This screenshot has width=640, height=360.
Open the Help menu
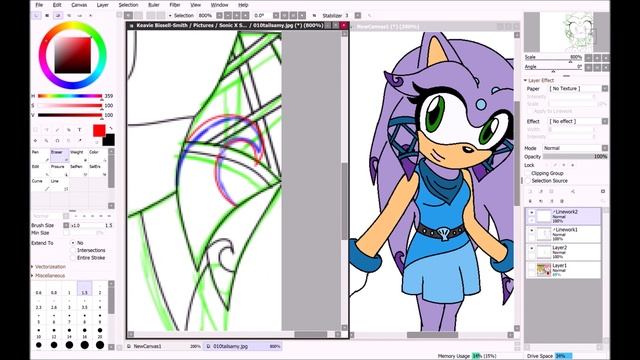point(243,5)
